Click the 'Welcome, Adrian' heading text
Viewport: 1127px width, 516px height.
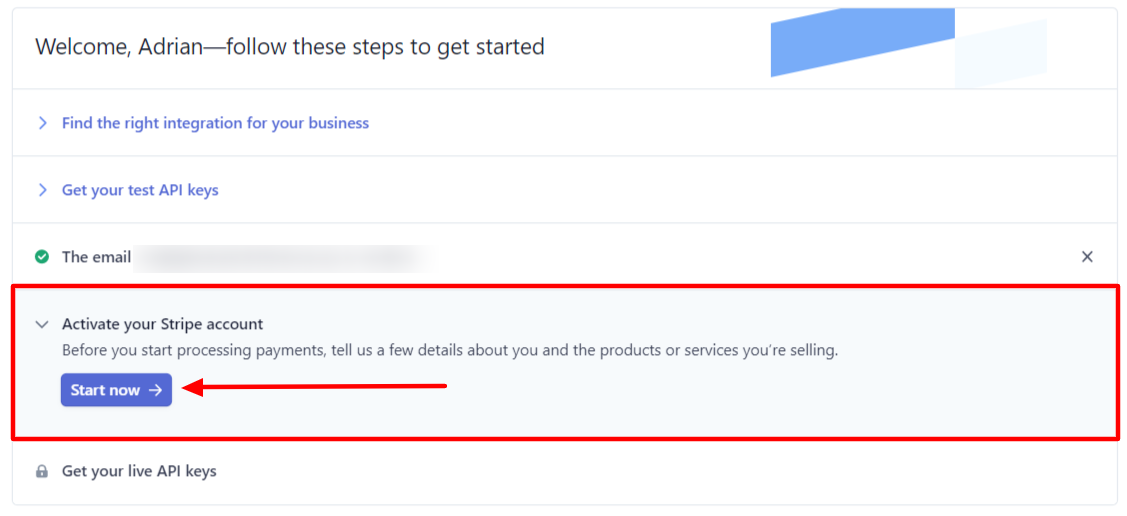tap(290, 47)
